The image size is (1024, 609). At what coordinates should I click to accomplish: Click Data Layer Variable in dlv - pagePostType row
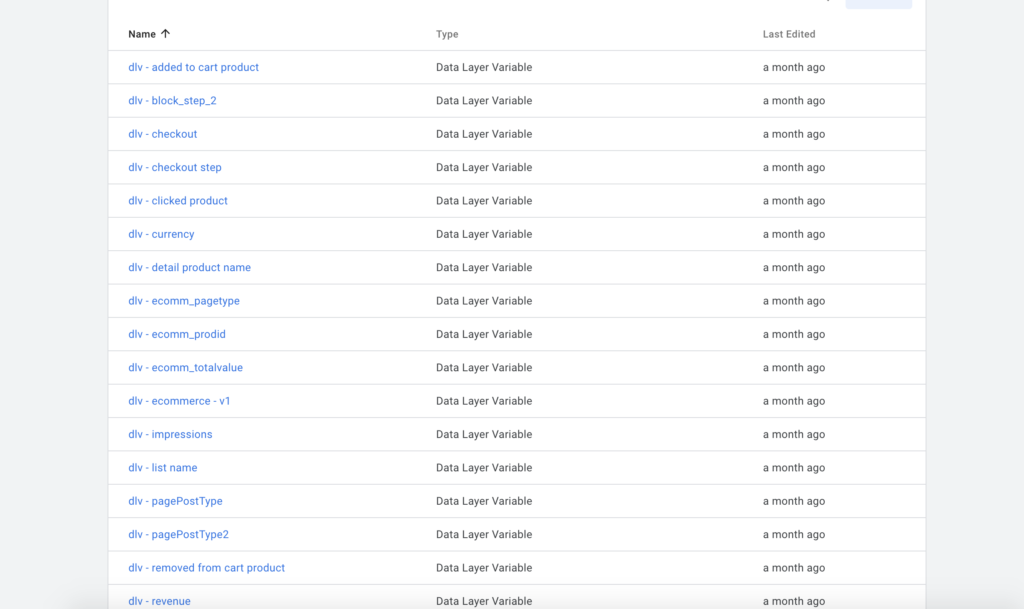coord(484,501)
